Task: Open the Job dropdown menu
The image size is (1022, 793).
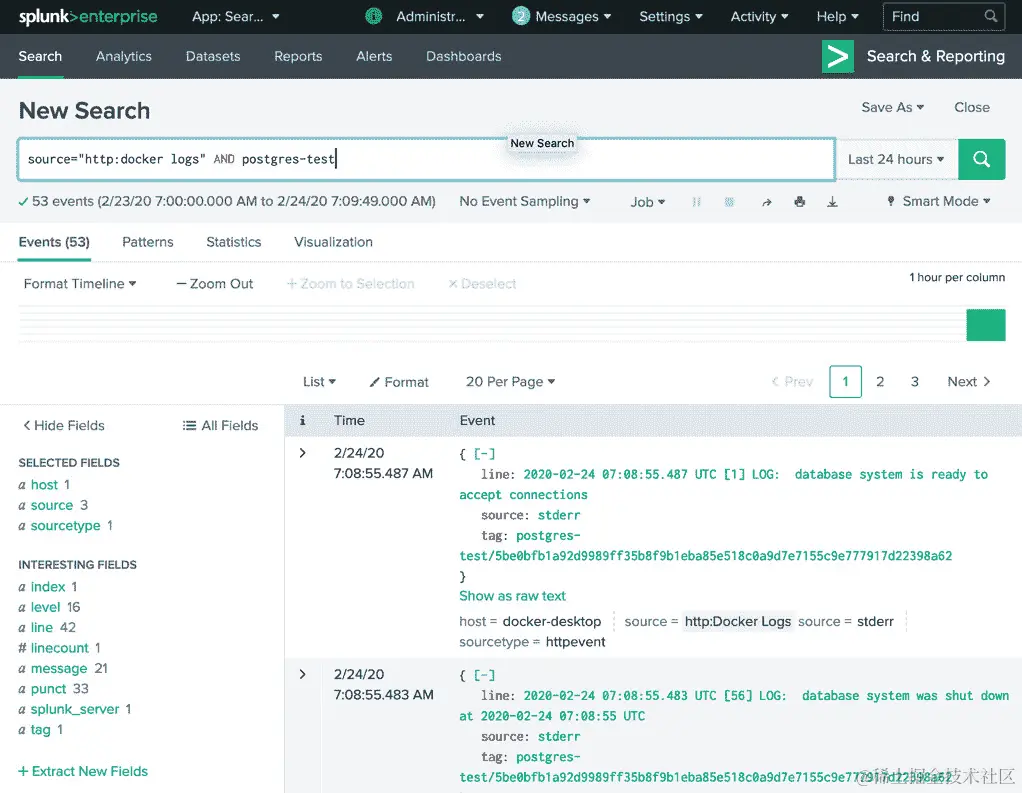Action: 647,202
